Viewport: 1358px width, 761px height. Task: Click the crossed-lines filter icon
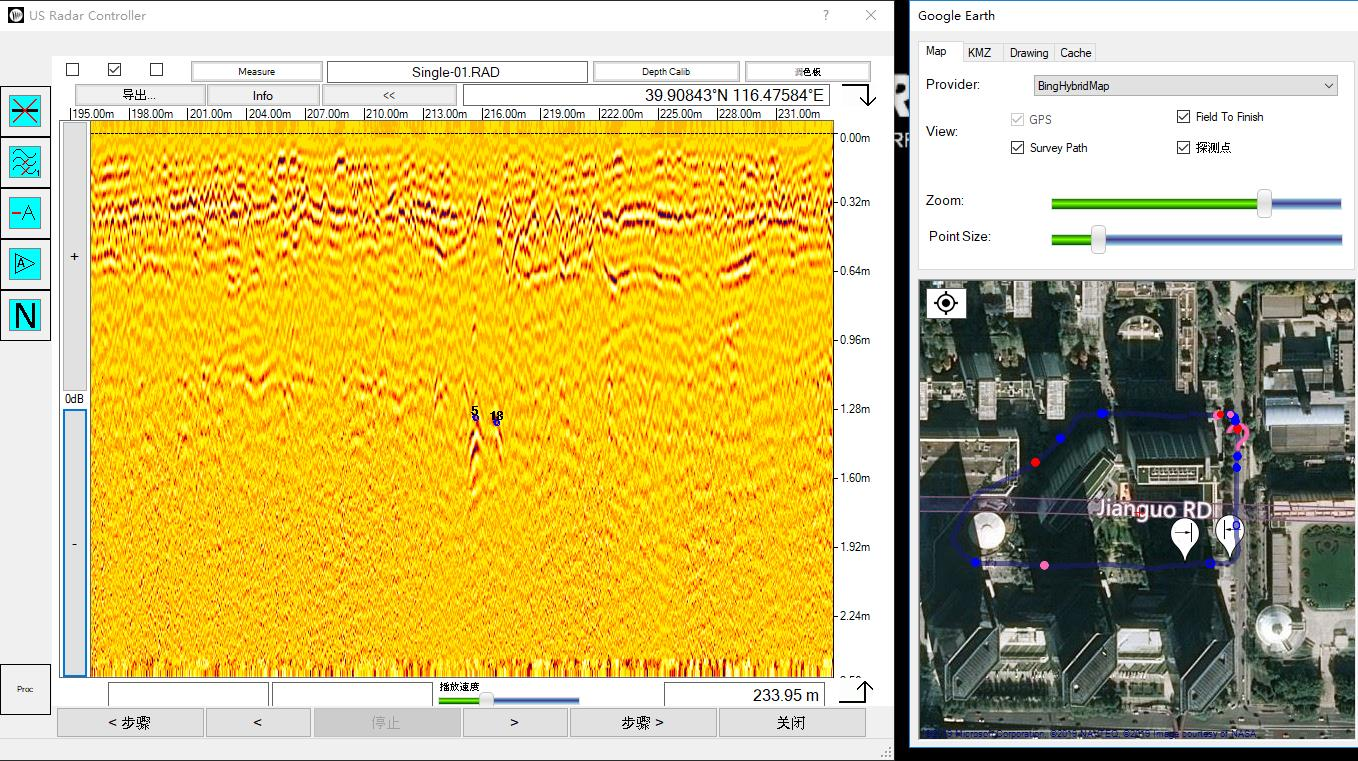point(25,110)
